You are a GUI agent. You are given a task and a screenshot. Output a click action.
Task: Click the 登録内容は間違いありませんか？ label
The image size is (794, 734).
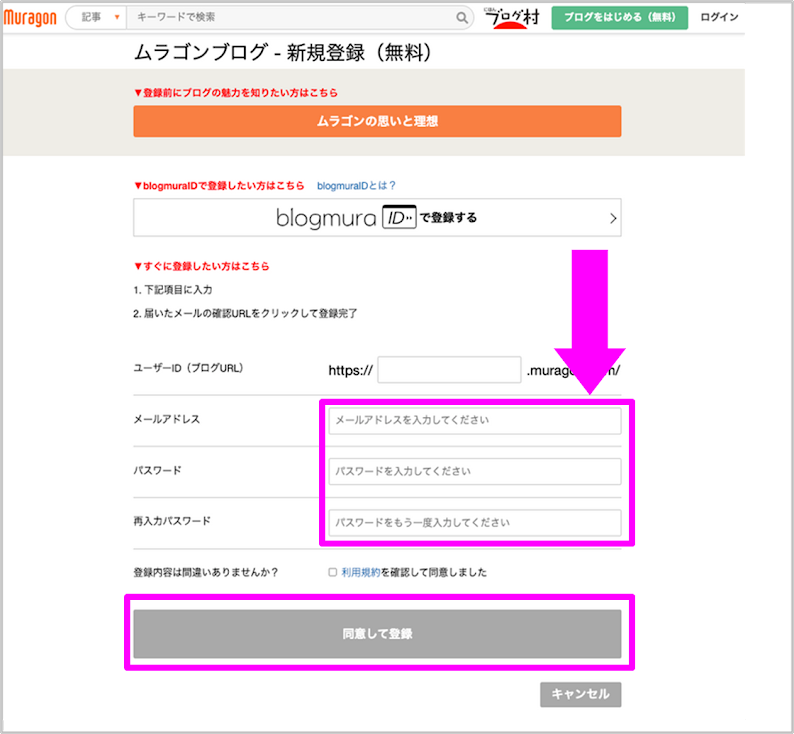coord(206,573)
